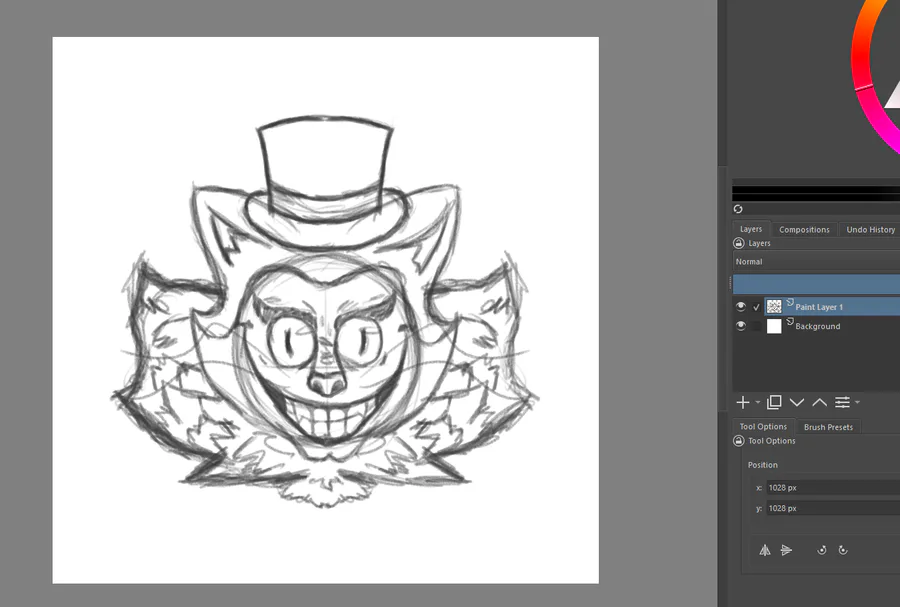
Task: Open layer properties sliders icon
Action: pyautogui.click(x=842, y=402)
